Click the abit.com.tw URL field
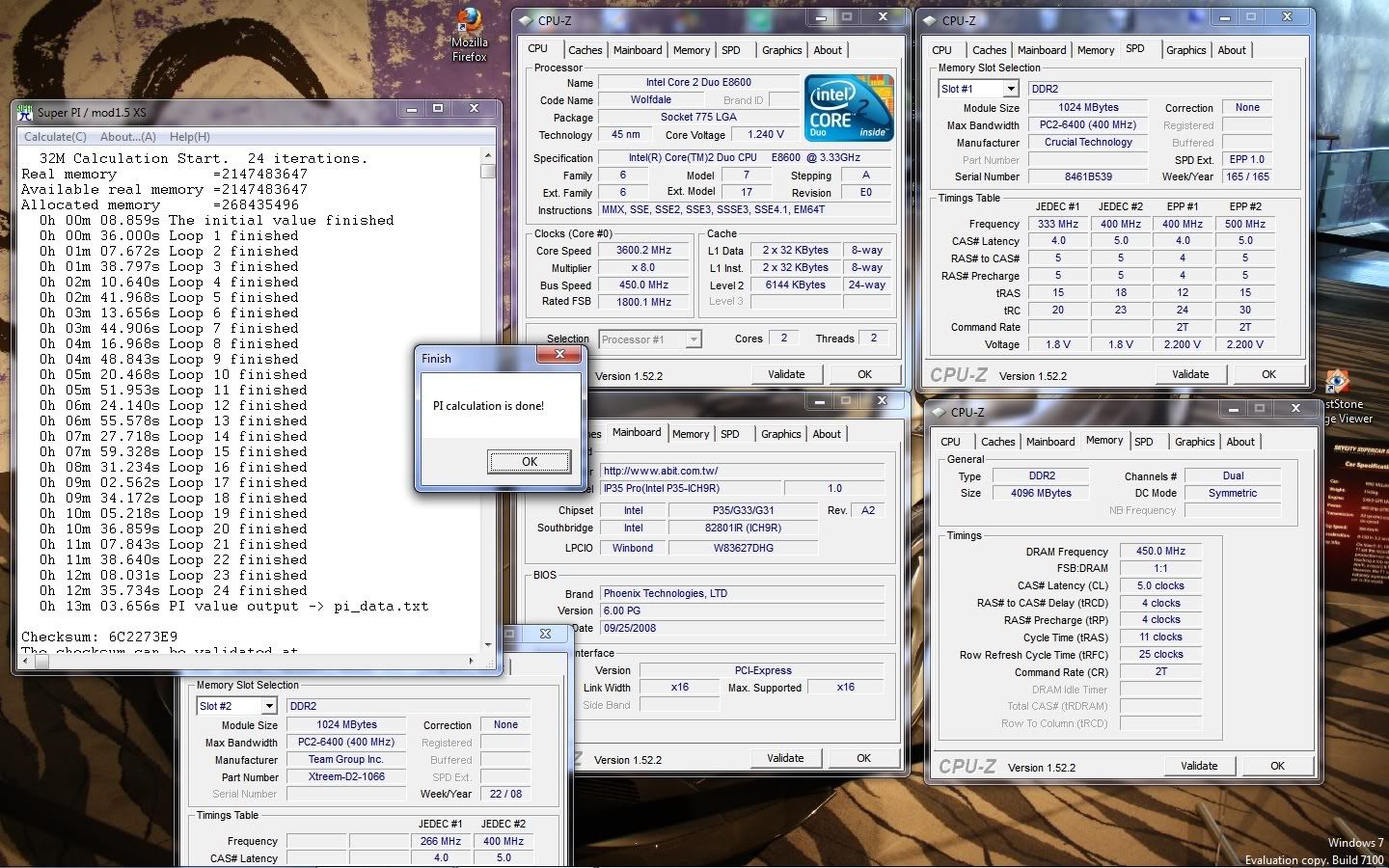This screenshot has height=868, width=1389. [742, 471]
